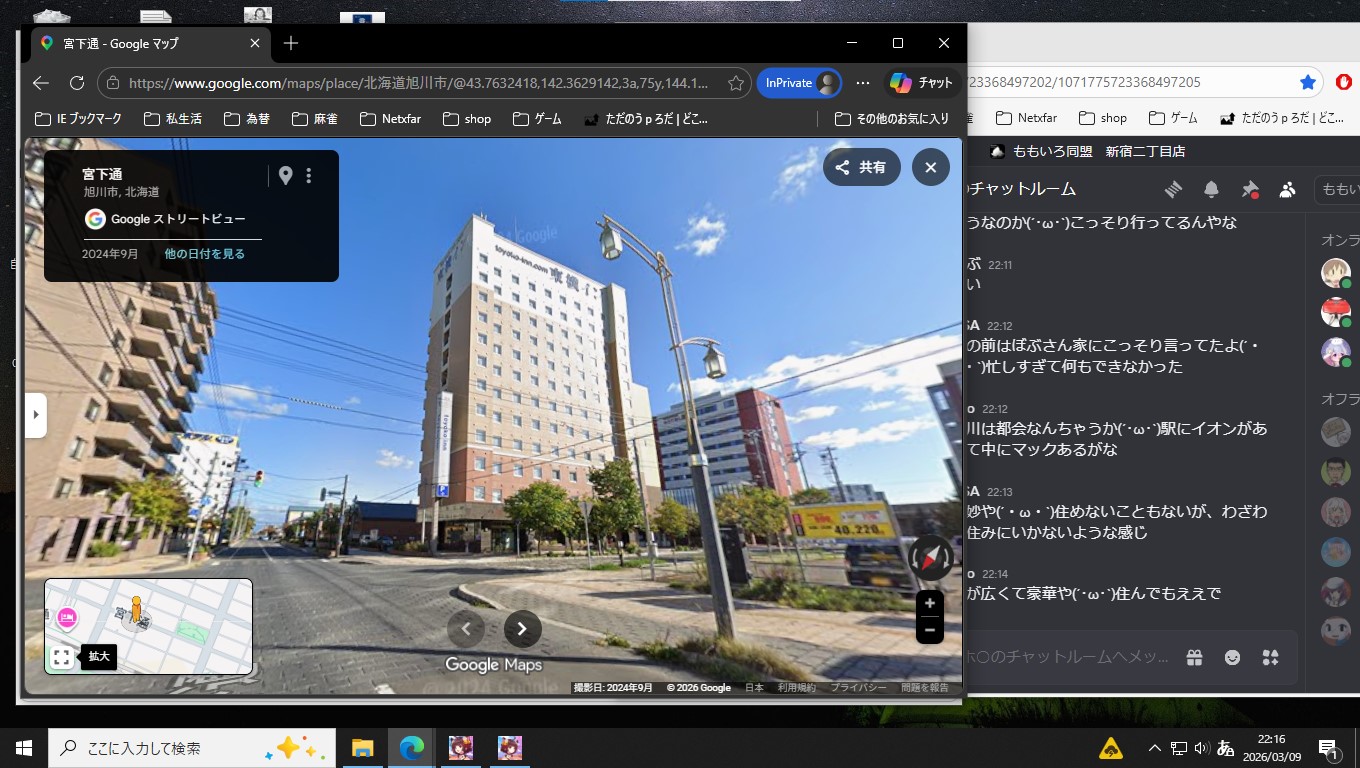This screenshot has height=768, width=1360.
Task: Click the 共有 share button
Action: click(861, 167)
